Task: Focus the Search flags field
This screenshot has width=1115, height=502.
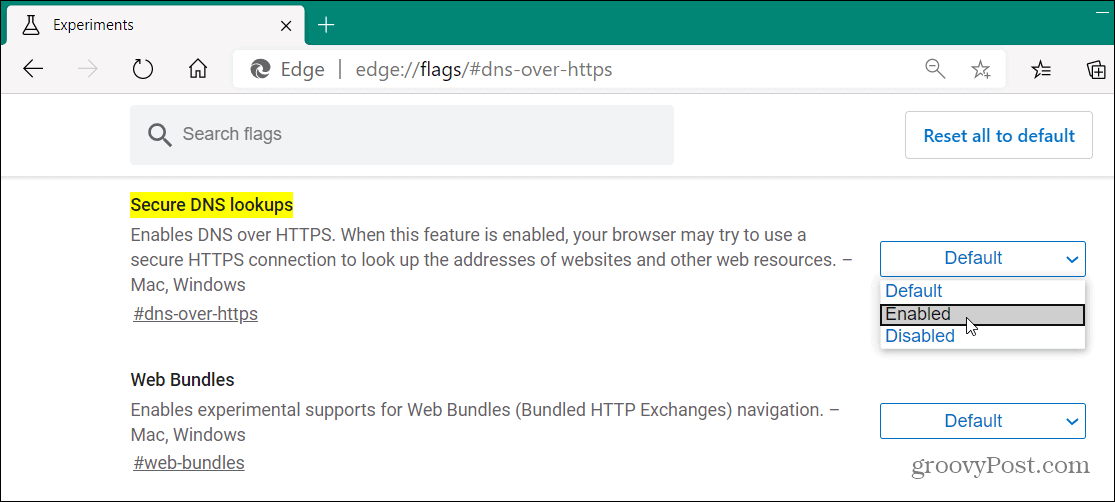Action: click(402, 134)
